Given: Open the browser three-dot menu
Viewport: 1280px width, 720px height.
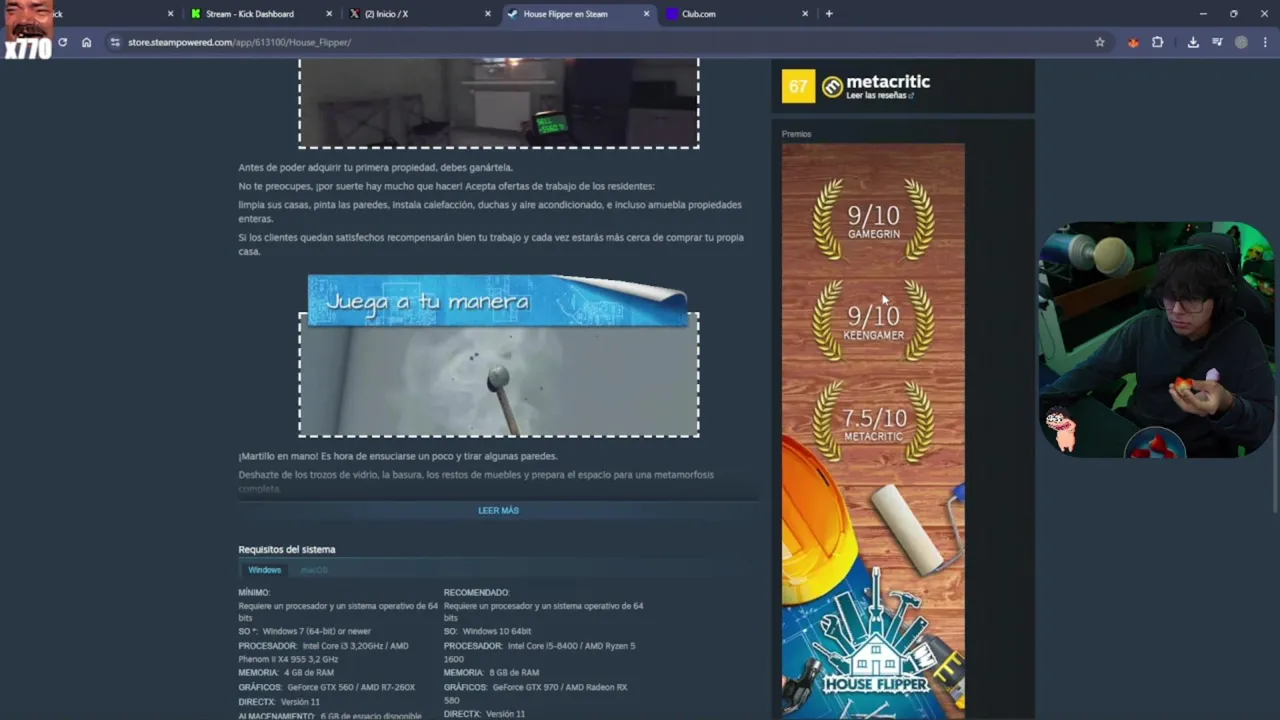Looking at the screenshot, I should [1265, 42].
